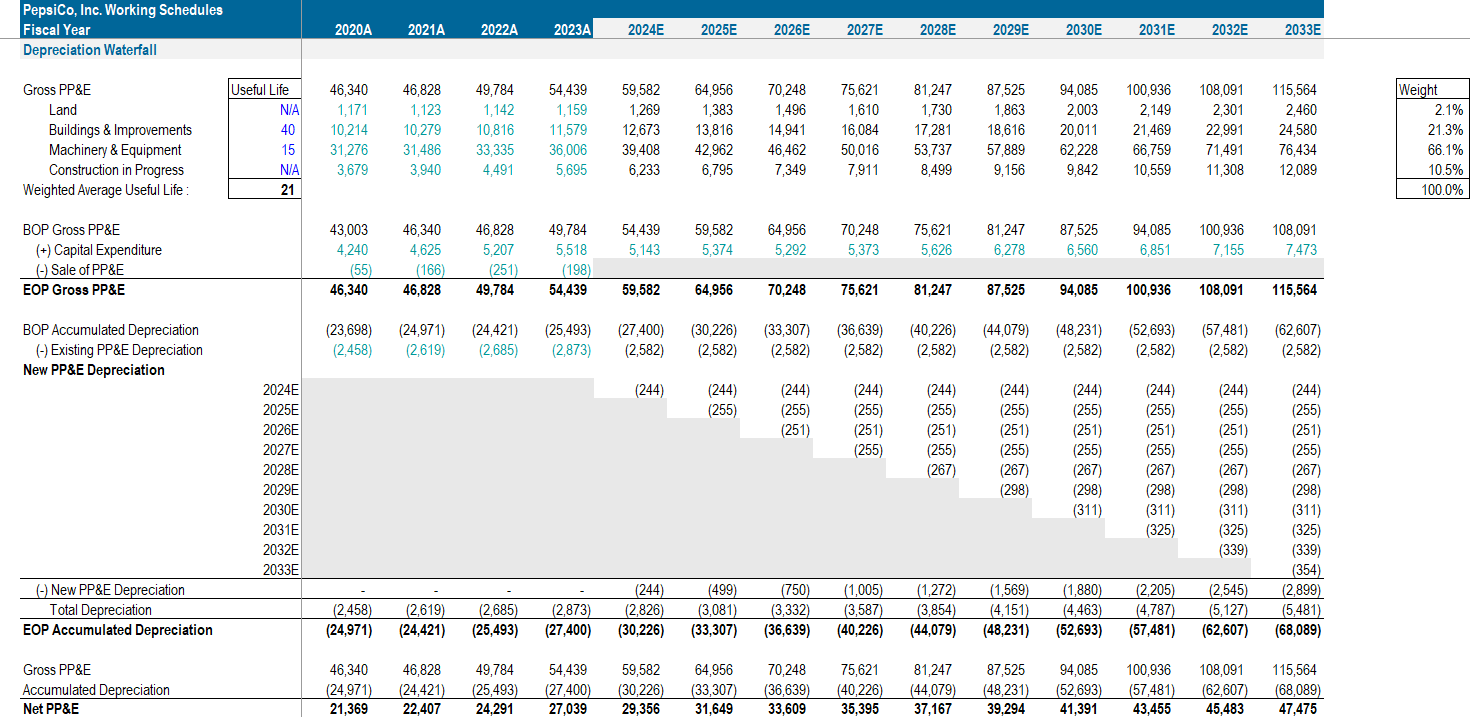Click the 66.1% Machinery weight cell

(x=1445, y=150)
